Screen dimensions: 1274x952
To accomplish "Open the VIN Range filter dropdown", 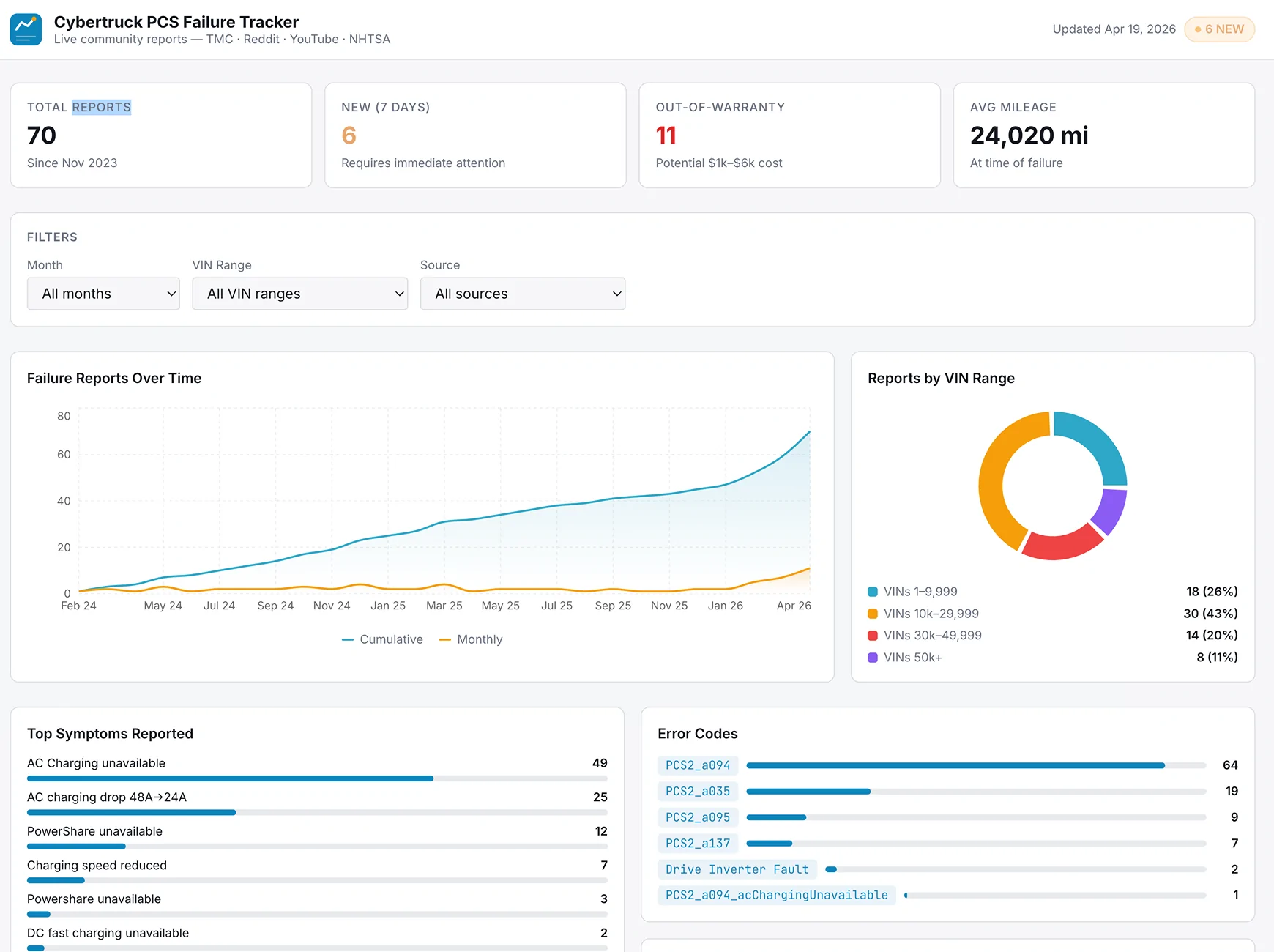I will pos(300,294).
